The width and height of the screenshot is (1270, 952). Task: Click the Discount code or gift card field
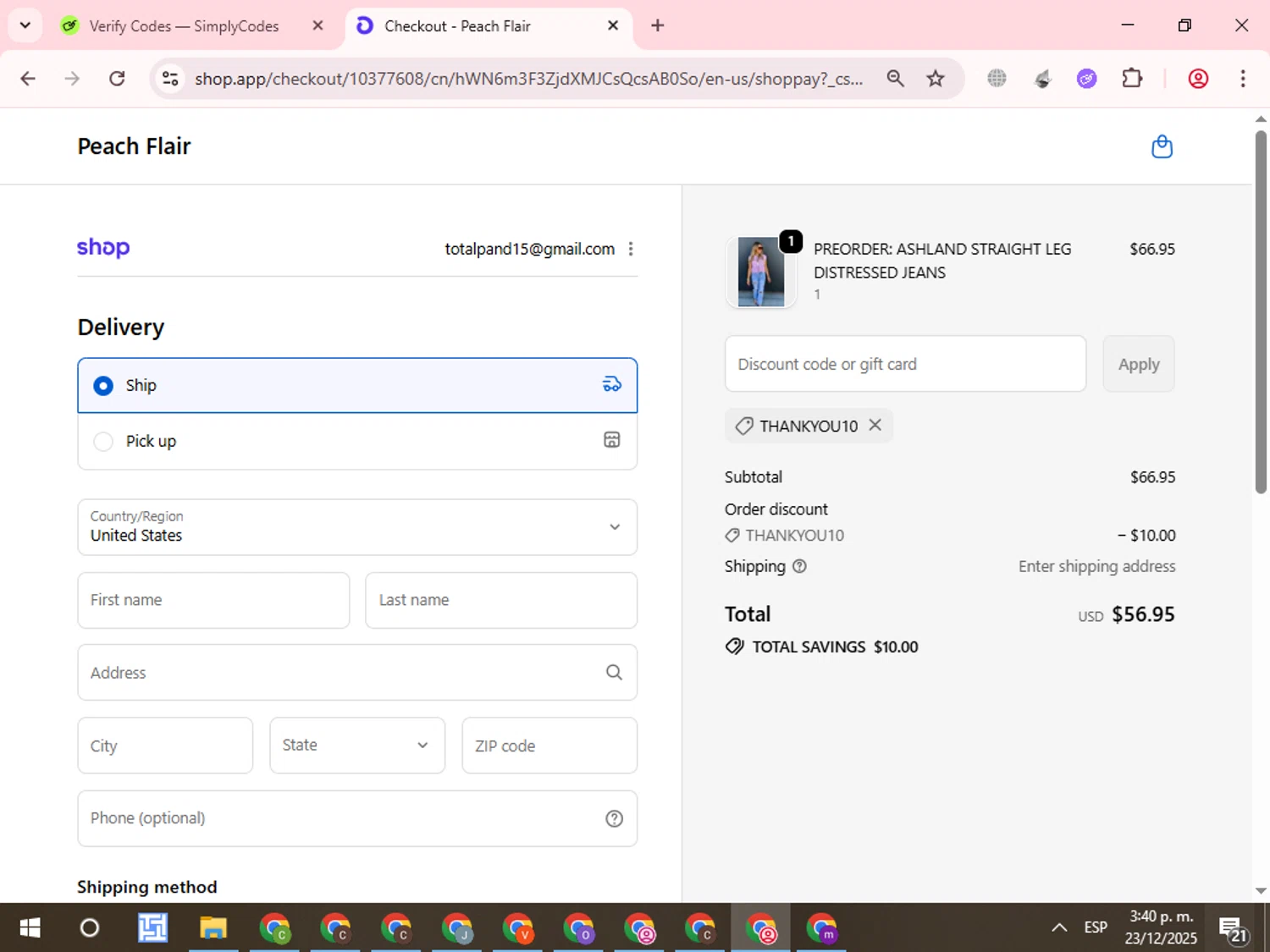pyautogui.click(x=905, y=364)
